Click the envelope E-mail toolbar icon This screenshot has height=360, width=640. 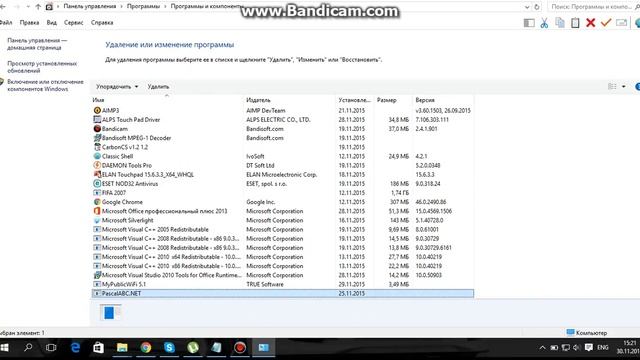tap(621, 23)
